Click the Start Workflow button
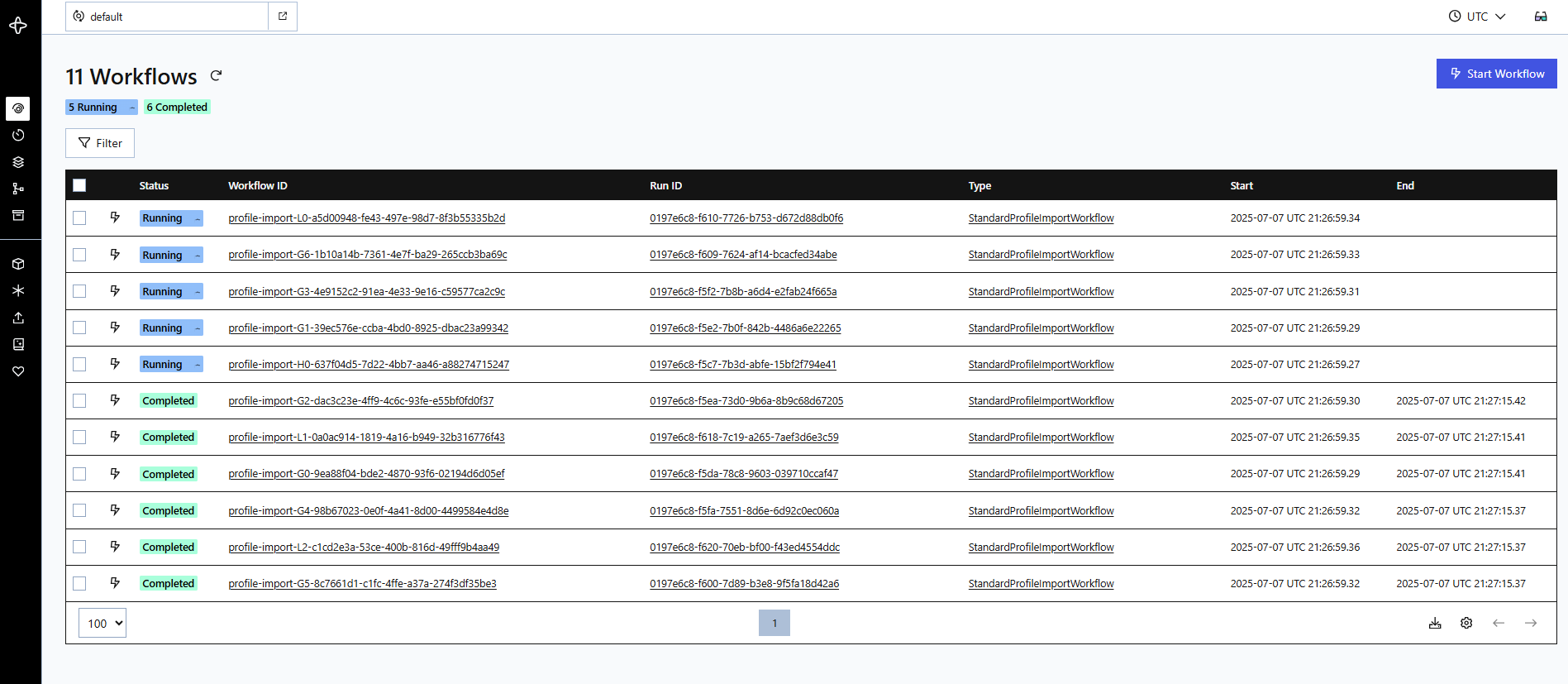 tap(1496, 74)
